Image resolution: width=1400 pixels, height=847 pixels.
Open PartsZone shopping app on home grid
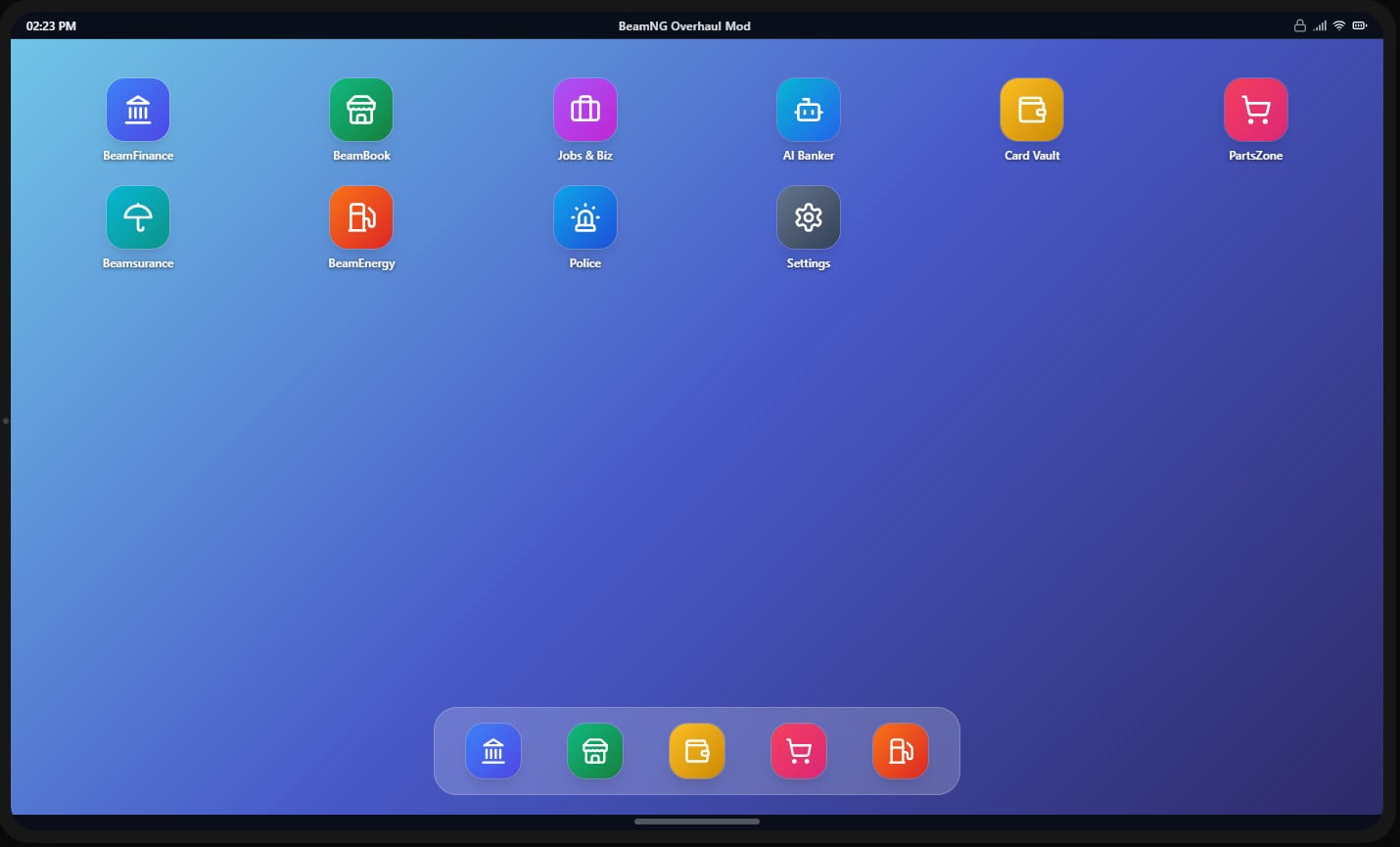click(x=1256, y=110)
